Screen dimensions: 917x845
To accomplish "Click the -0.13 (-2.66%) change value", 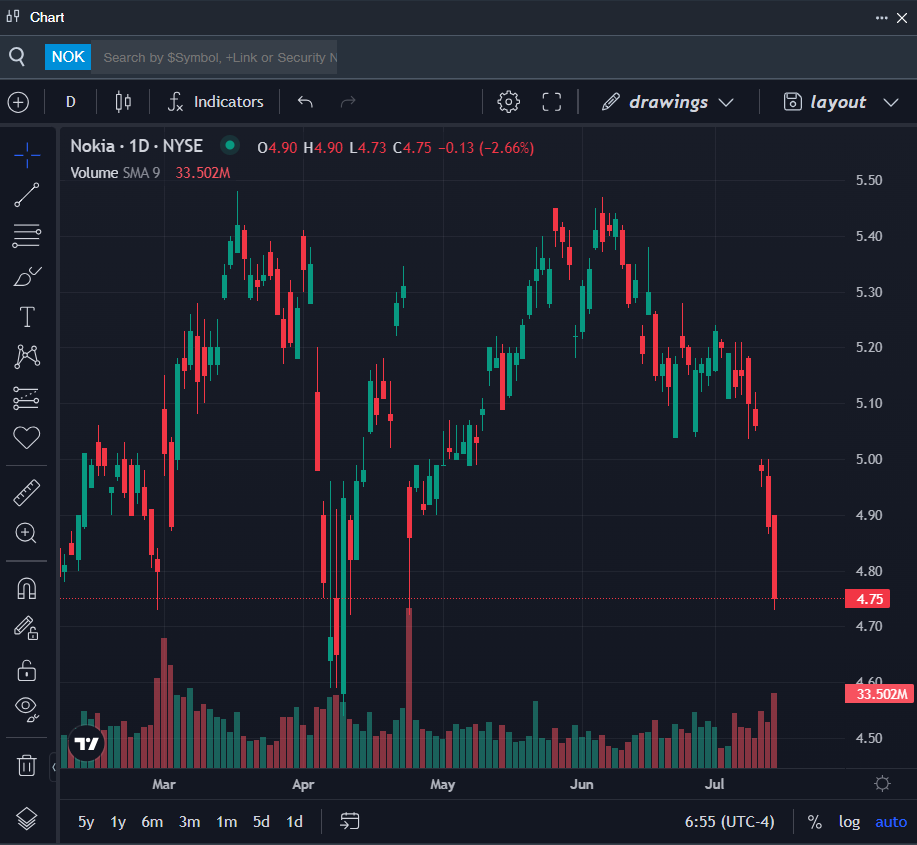I will point(486,148).
